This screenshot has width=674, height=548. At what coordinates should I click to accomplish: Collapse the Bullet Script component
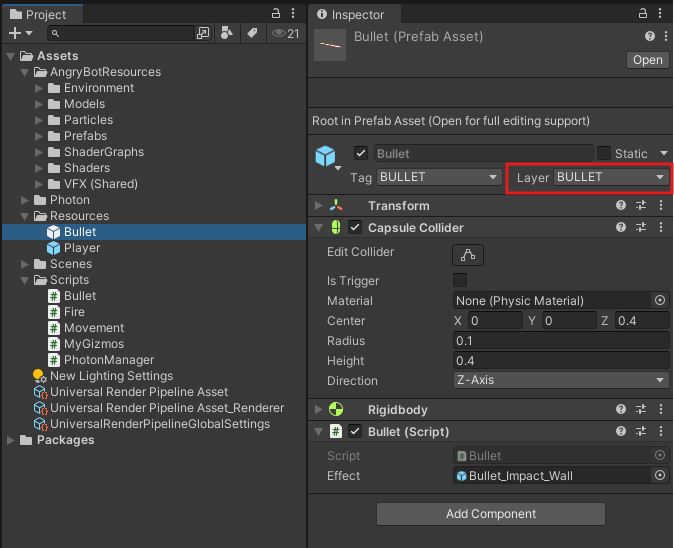click(319, 432)
